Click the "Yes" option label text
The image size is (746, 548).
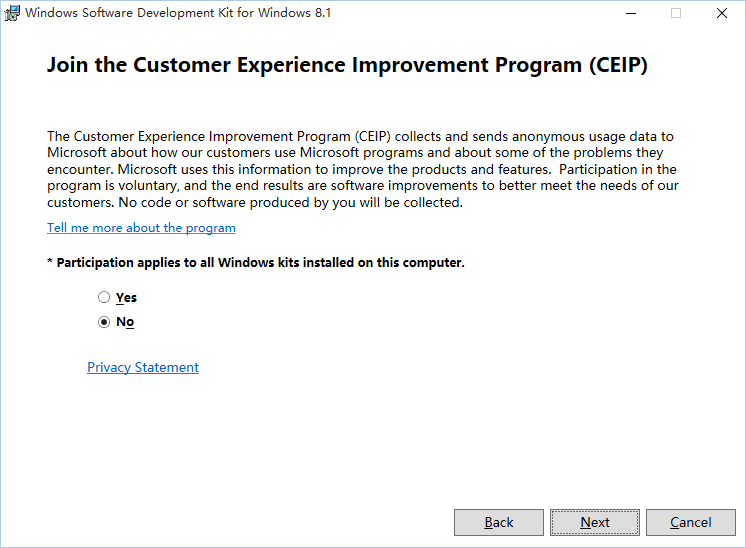(126, 298)
